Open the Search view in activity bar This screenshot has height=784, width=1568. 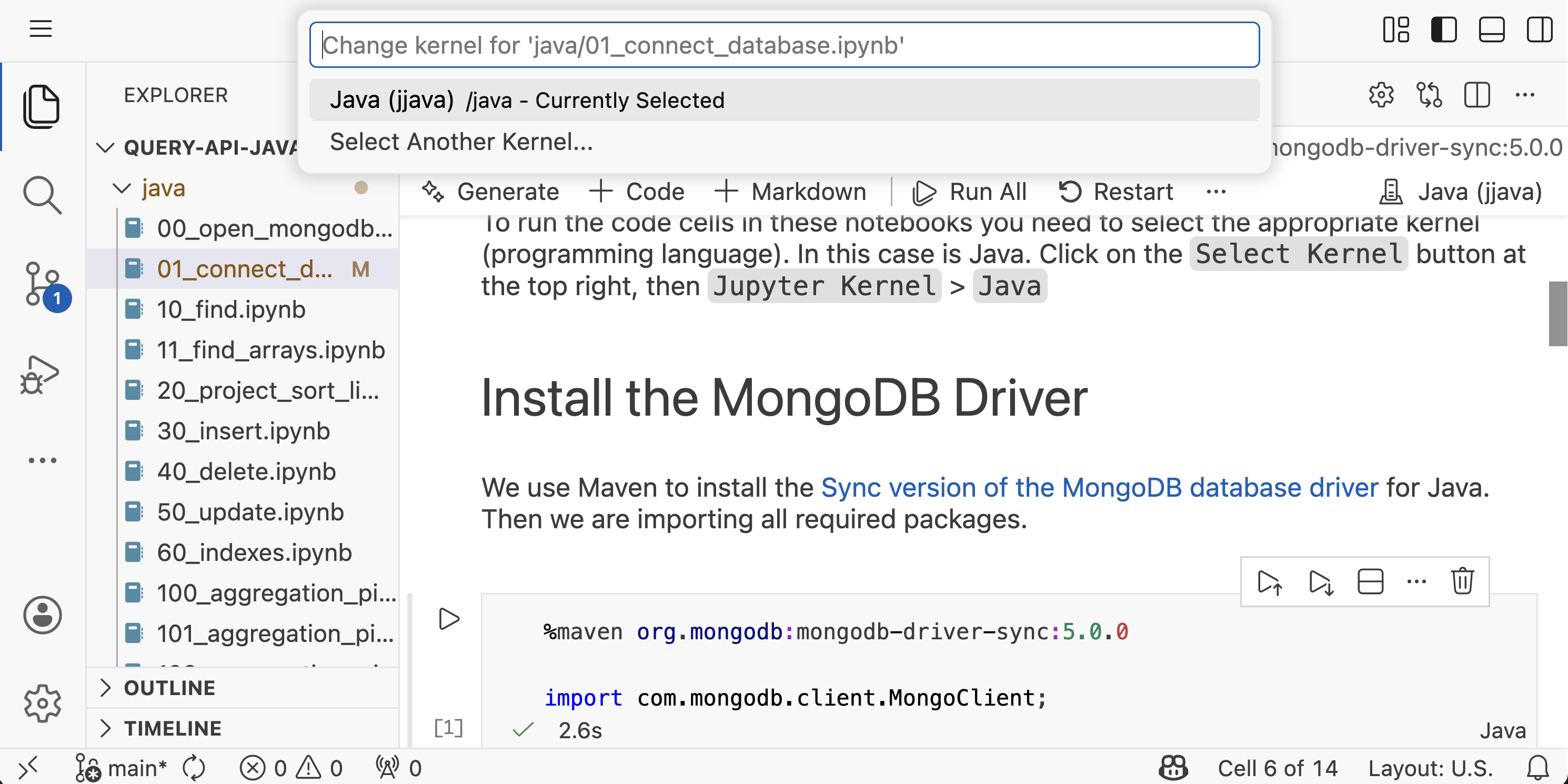coord(42,195)
